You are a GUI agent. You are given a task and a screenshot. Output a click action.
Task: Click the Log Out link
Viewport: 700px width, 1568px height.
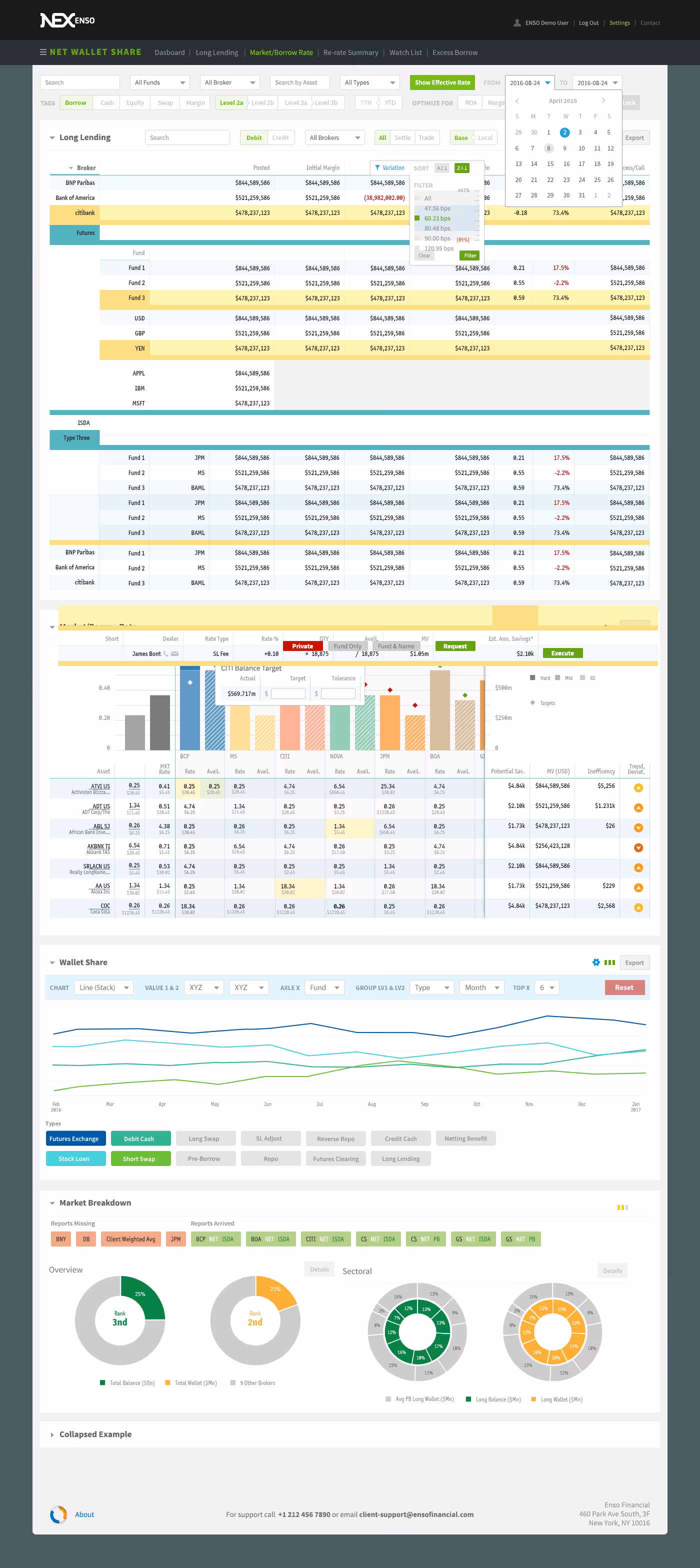pos(588,23)
